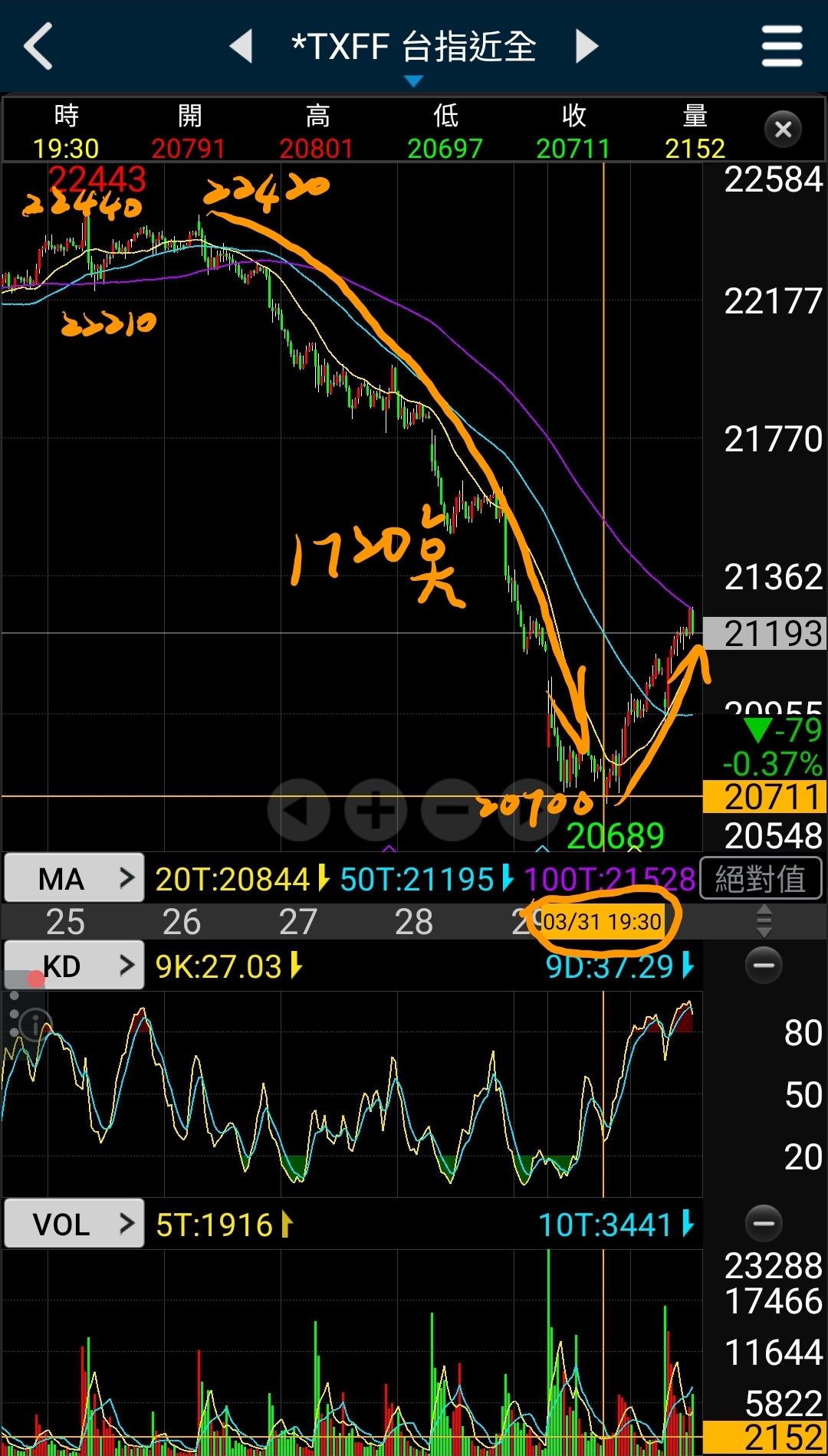This screenshot has height=1456, width=828.
Task: Zoom in the chart with the plus button
Action: (376, 810)
